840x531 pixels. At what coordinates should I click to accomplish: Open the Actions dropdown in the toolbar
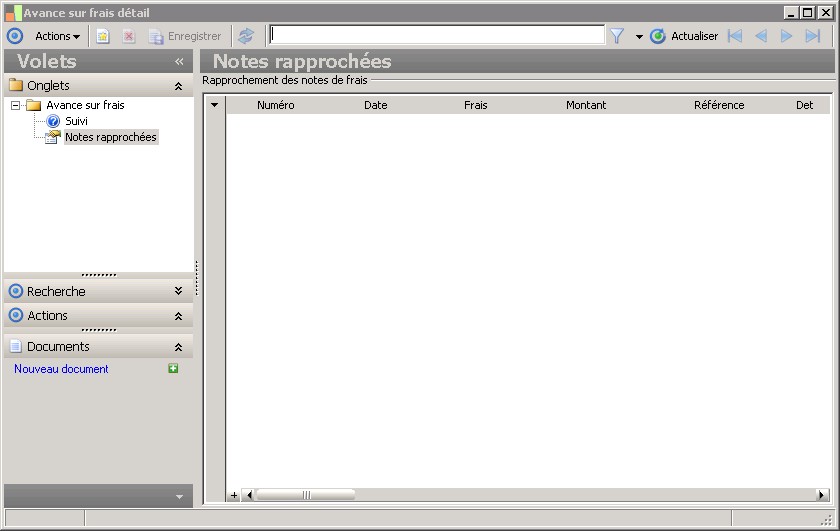(x=57, y=36)
